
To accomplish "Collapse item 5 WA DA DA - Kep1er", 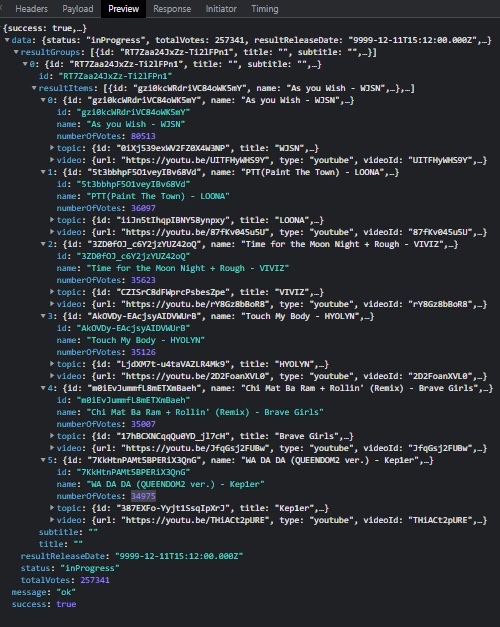I will pyautogui.click(x=43, y=460).
